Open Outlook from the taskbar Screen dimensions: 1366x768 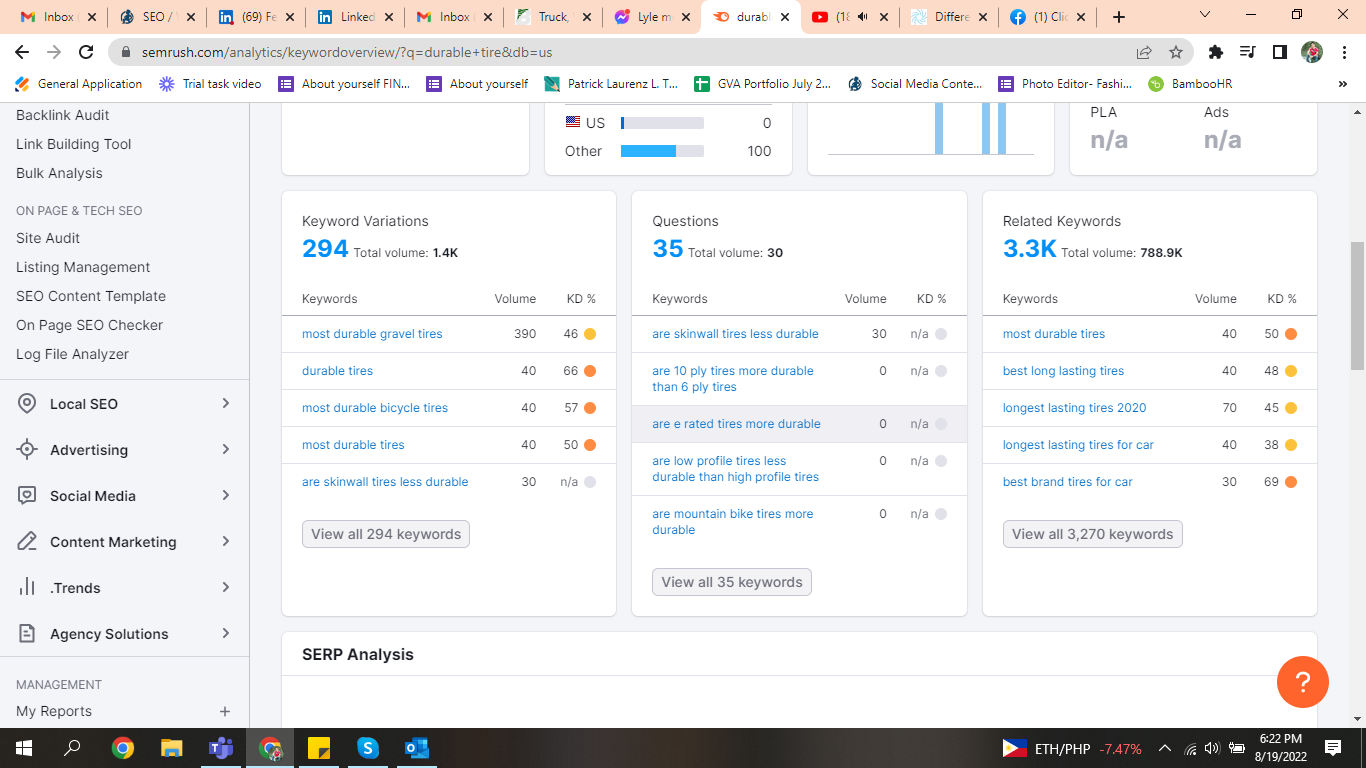[x=417, y=748]
